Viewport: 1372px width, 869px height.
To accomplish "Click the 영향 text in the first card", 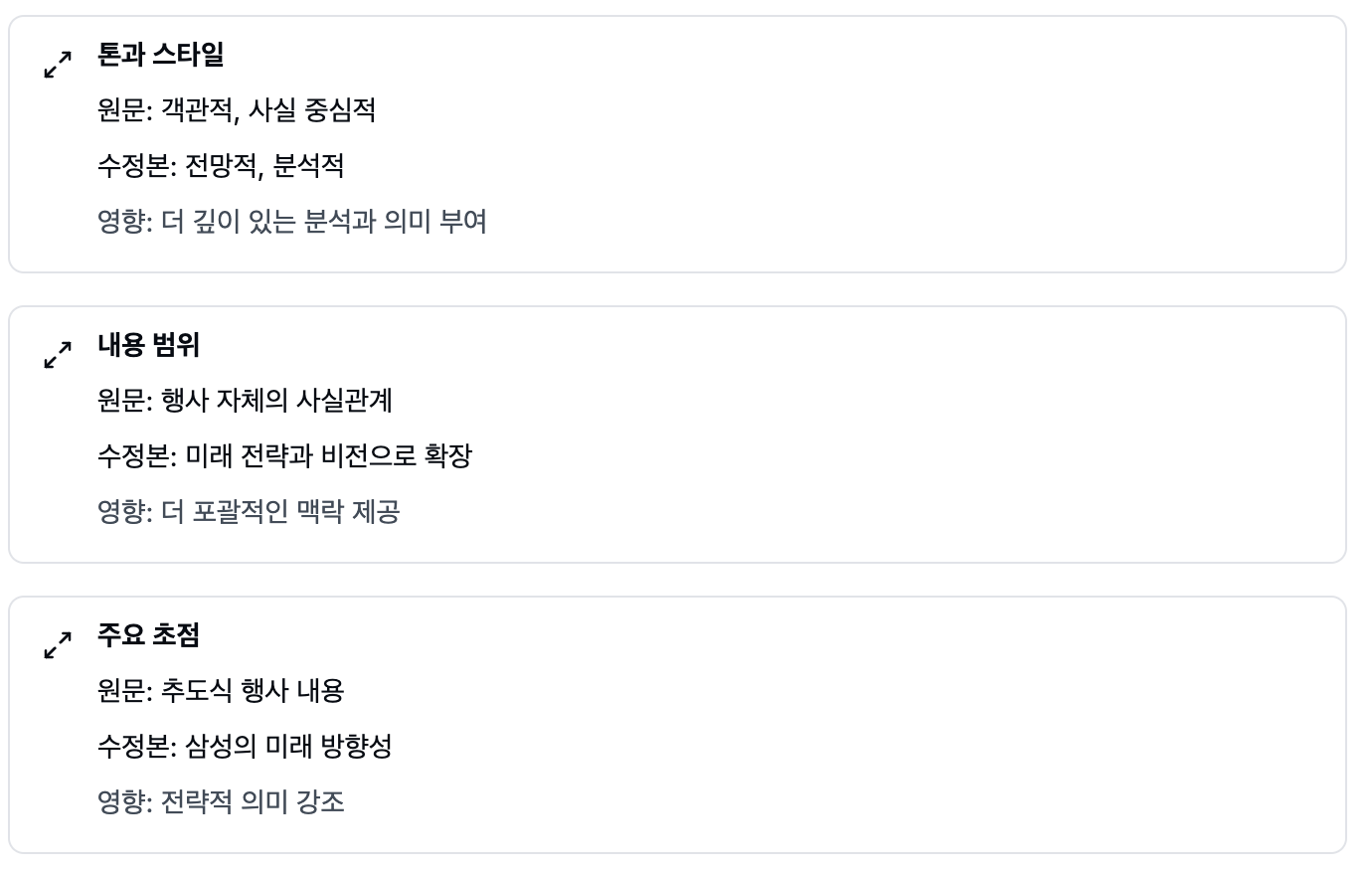I will tap(288, 223).
